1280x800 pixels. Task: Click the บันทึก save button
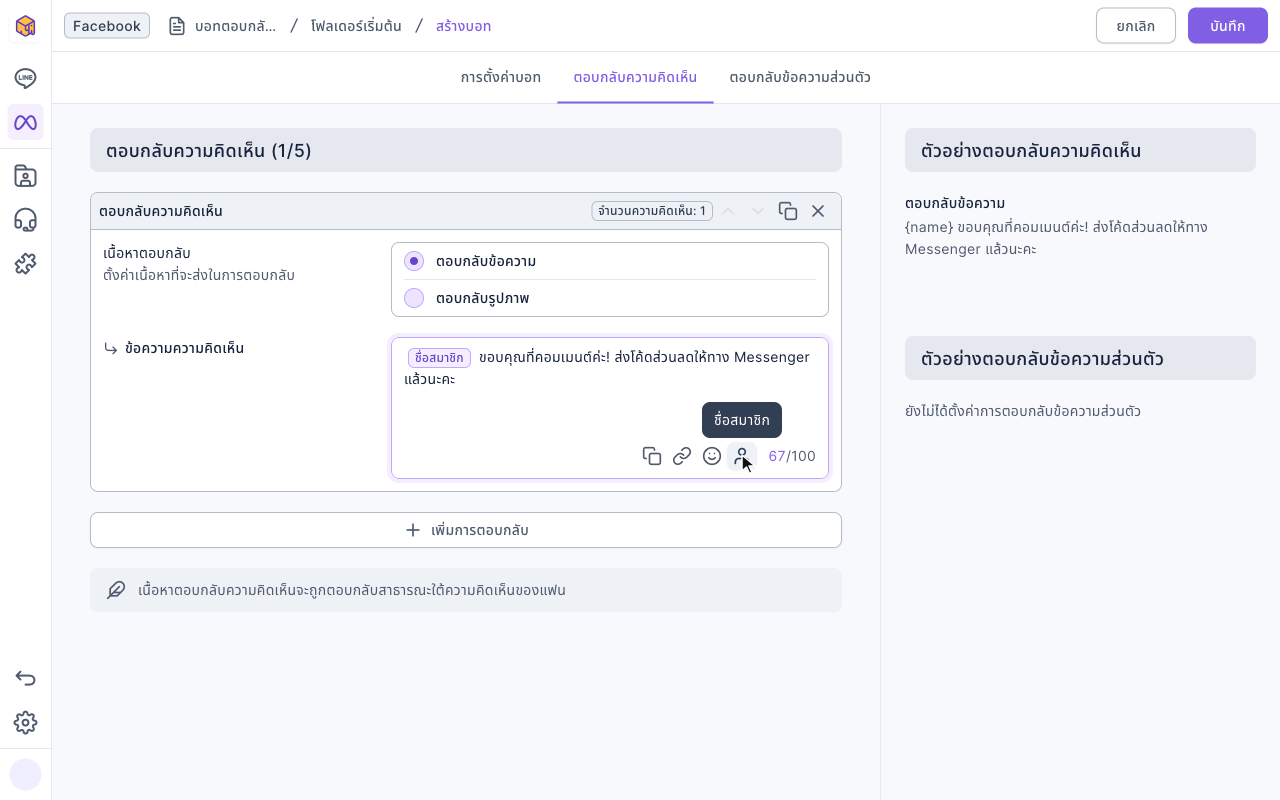pyautogui.click(x=1228, y=26)
